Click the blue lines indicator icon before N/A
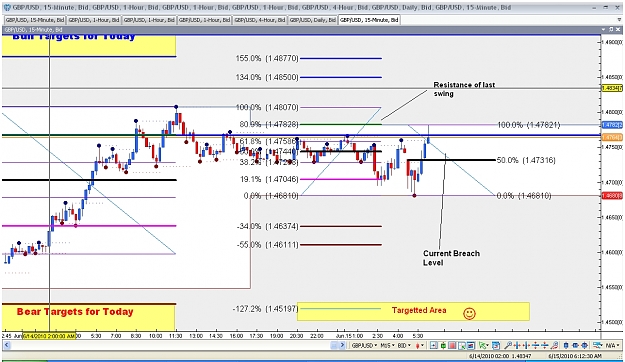 click(x=597, y=345)
